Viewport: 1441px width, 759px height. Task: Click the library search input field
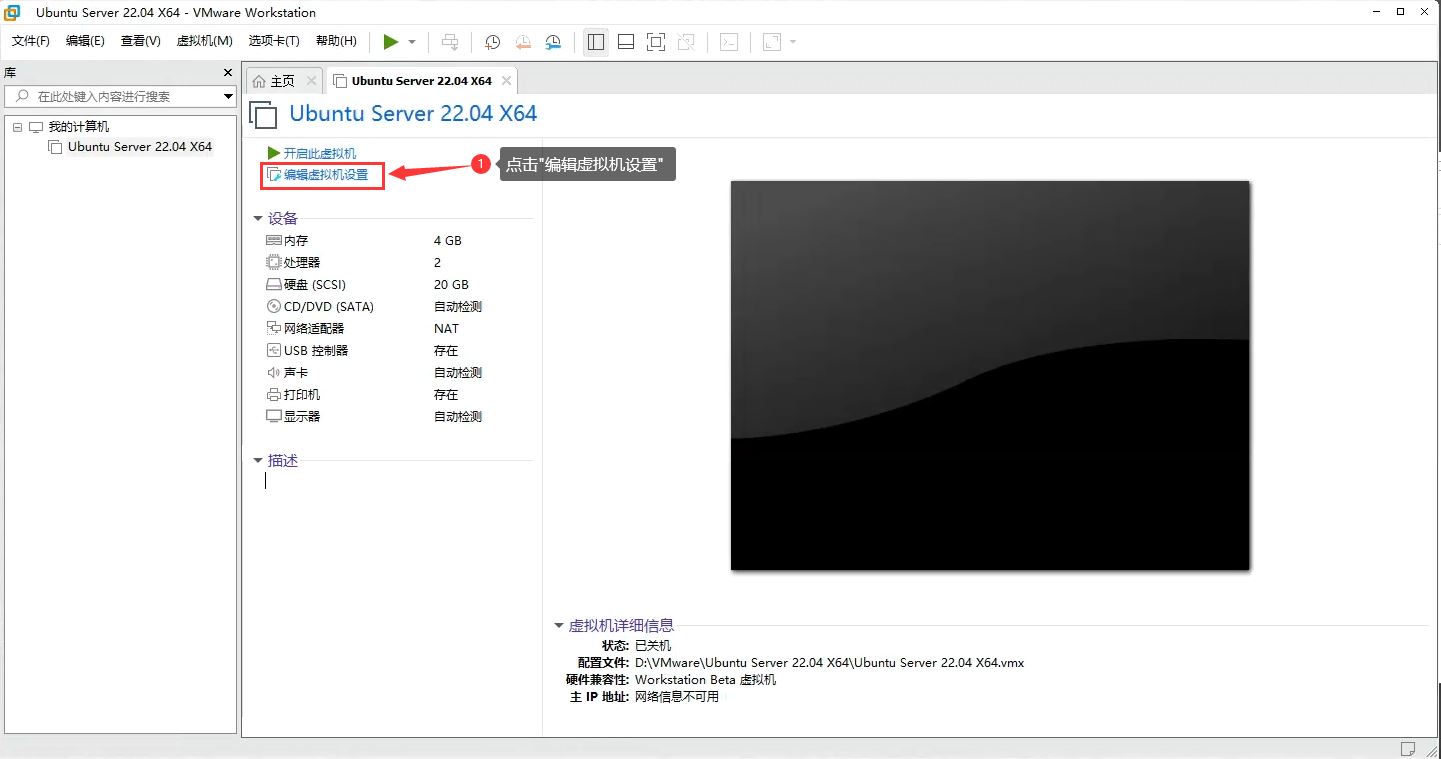coord(120,97)
